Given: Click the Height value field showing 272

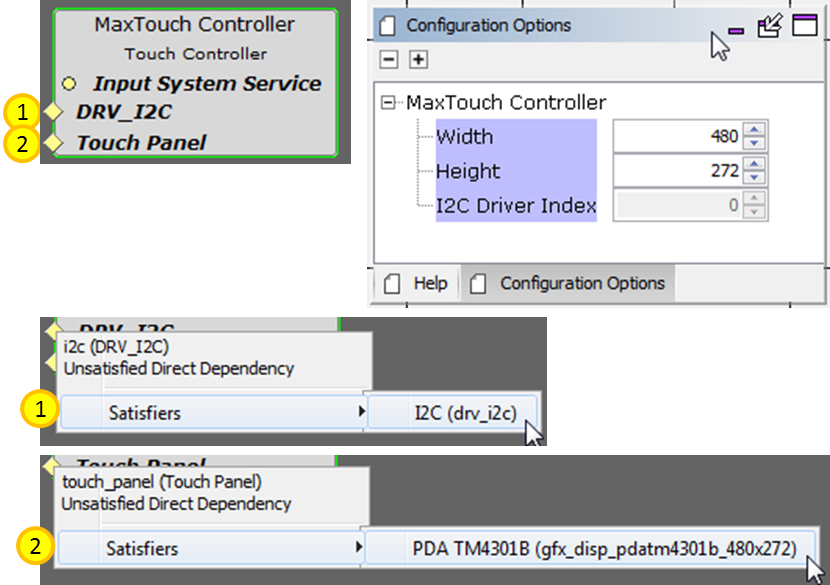Looking at the screenshot, I should point(679,170).
